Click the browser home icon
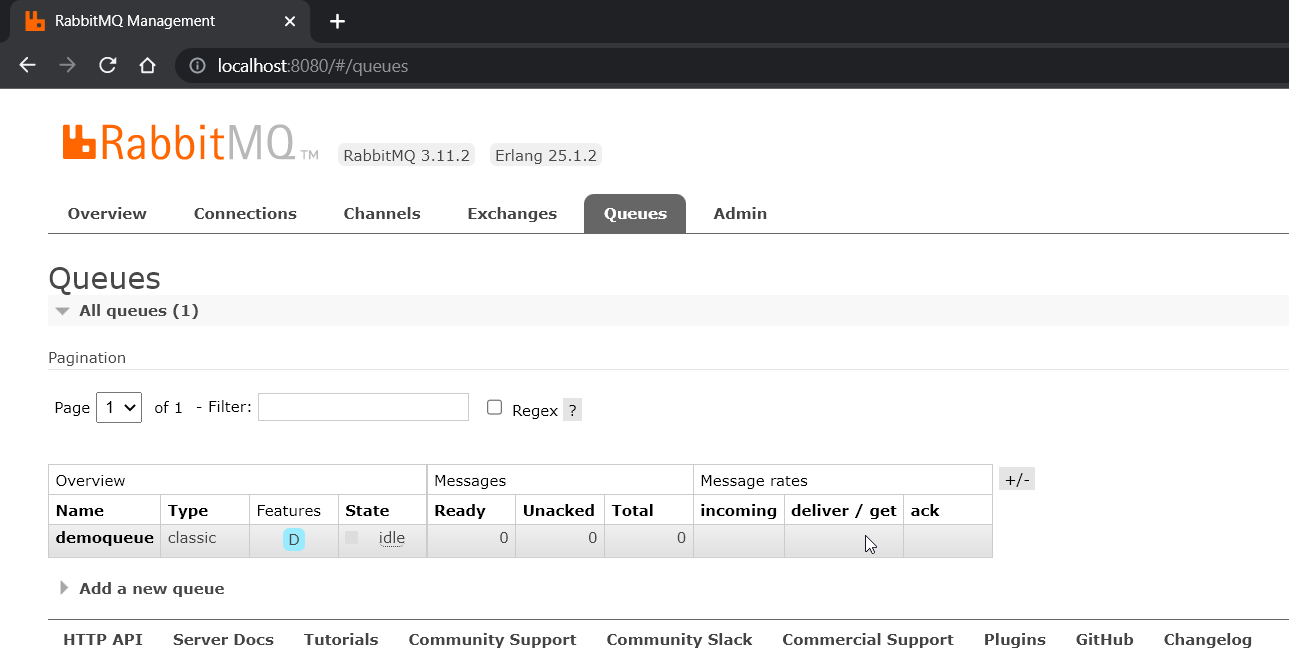The width and height of the screenshot is (1289, 664). point(147,66)
